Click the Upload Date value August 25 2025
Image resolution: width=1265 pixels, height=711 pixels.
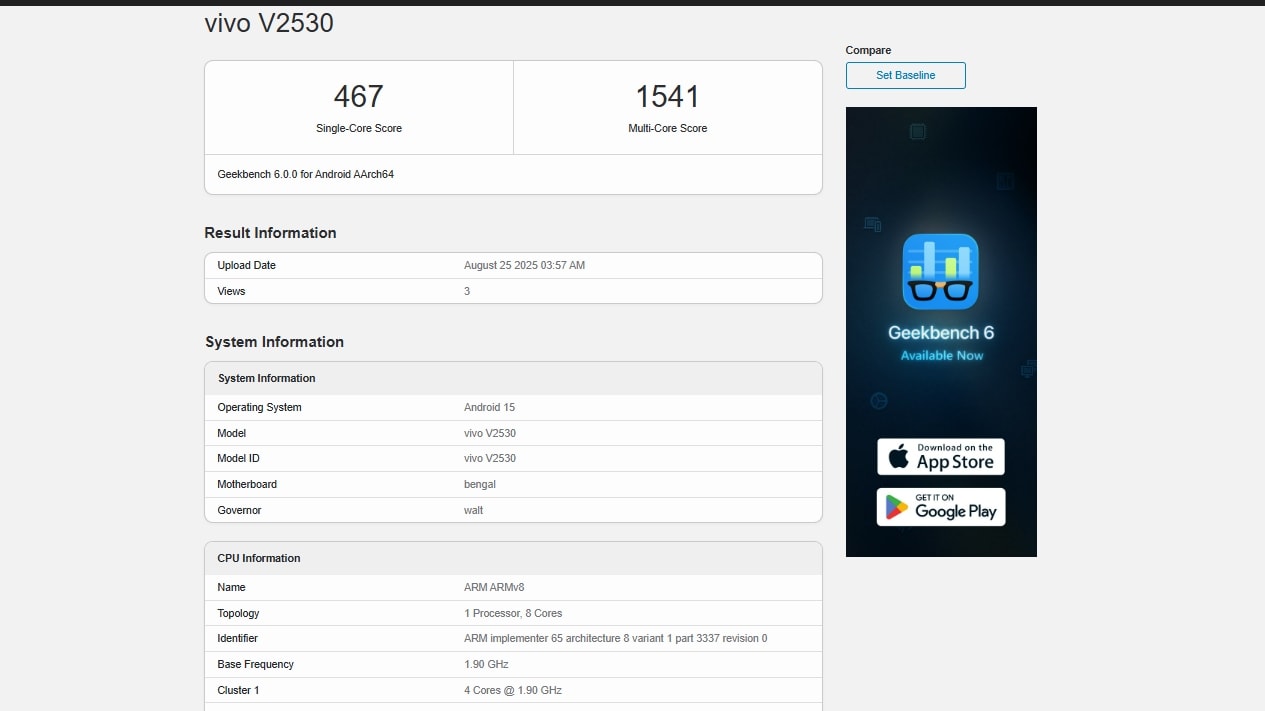pos(524,266)
